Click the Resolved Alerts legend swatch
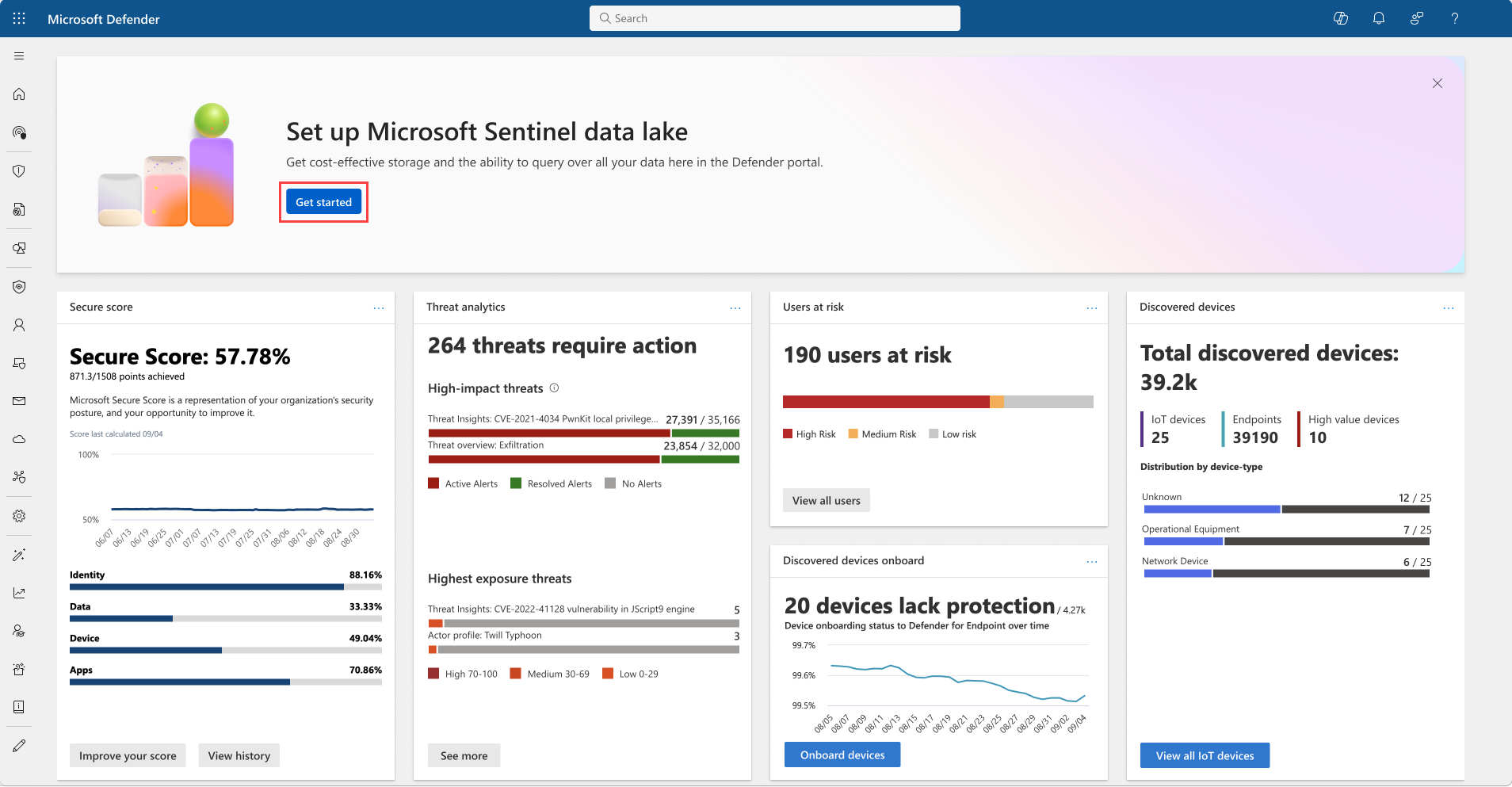Screen dimensions: 1512x787 point(516,483)
